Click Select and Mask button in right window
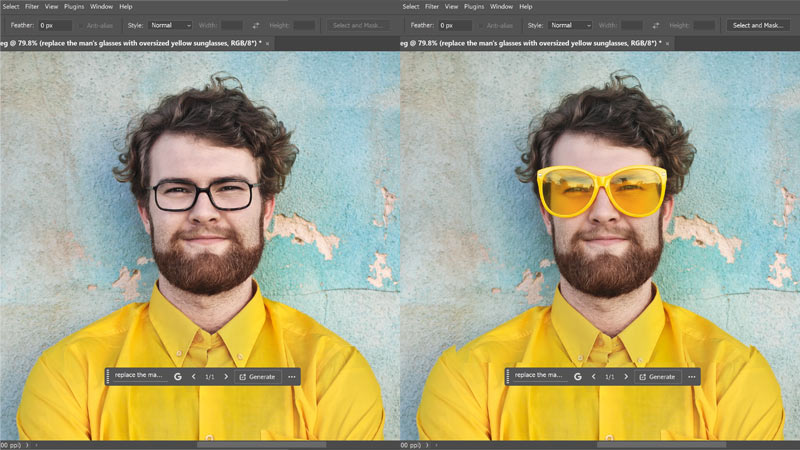 (x=758, y=25)
